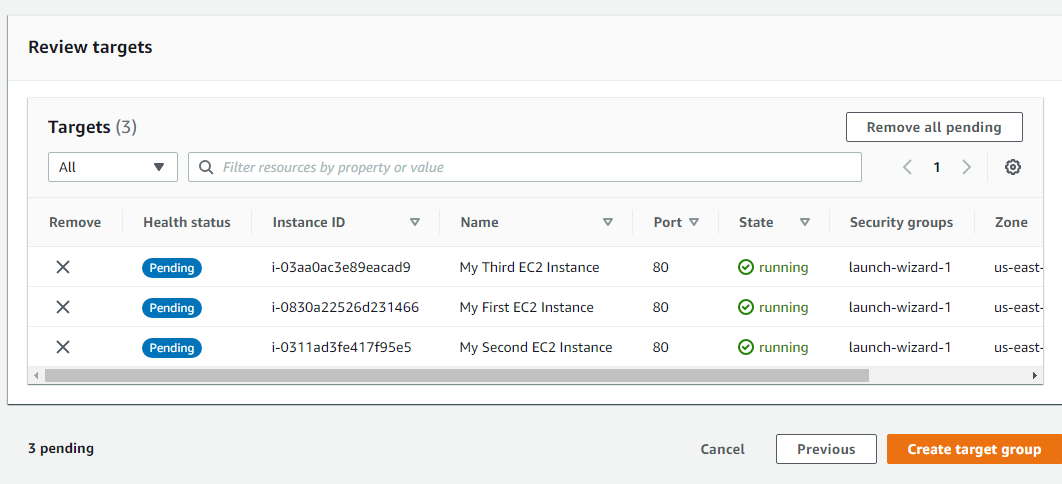
Task: Open table preferences gear icon
Action: click(1013, 167)
